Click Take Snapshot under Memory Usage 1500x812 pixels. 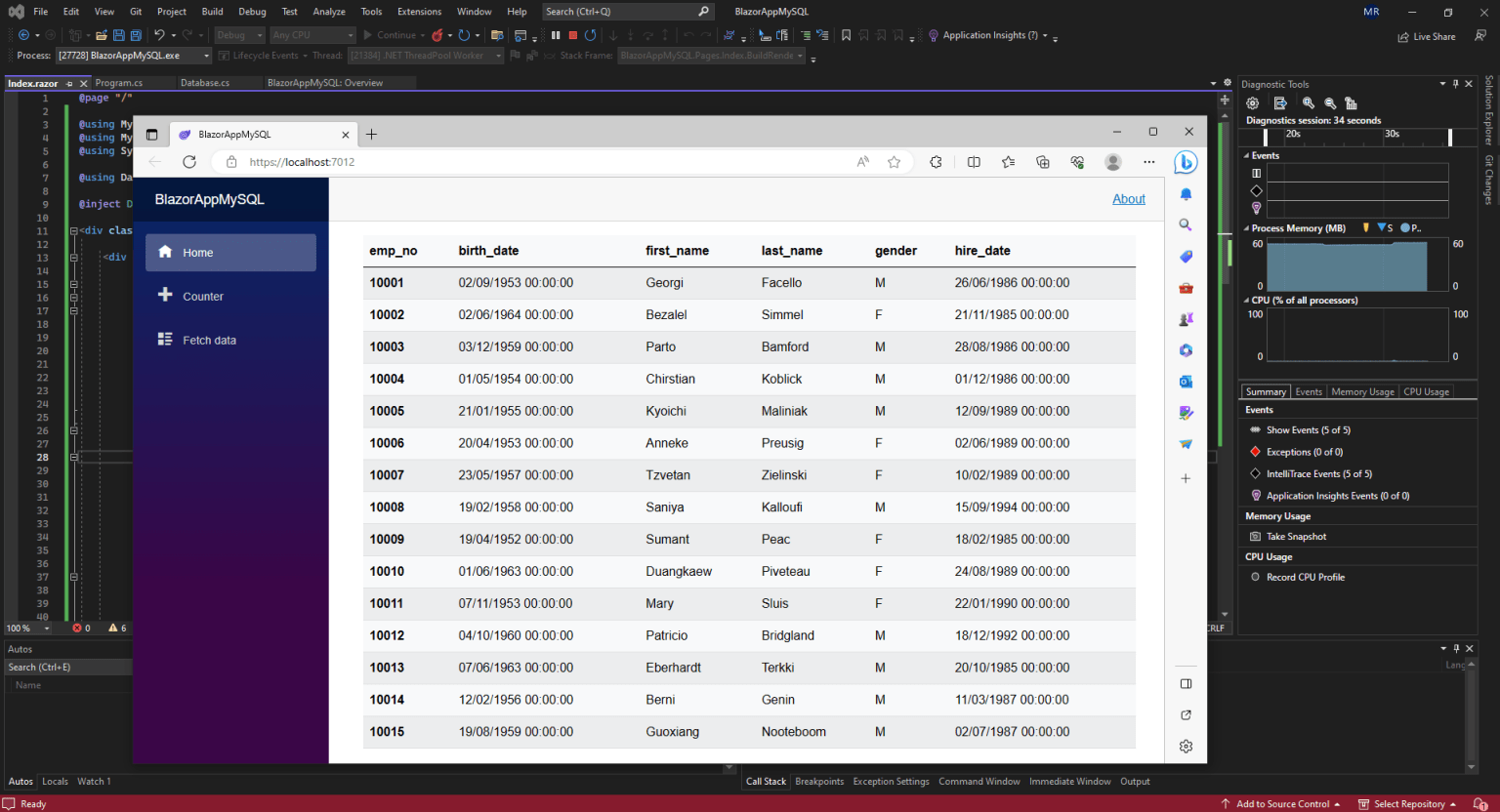pyautogui.click(x=1296, y=537)
